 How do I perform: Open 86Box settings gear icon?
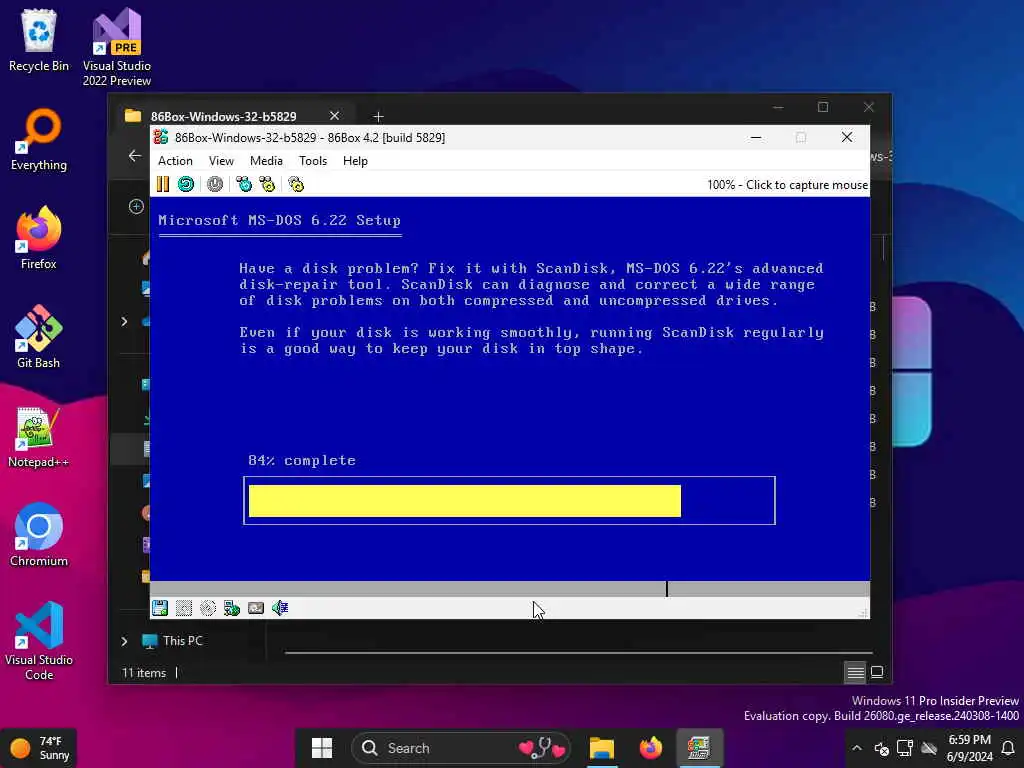pos(296,185)
